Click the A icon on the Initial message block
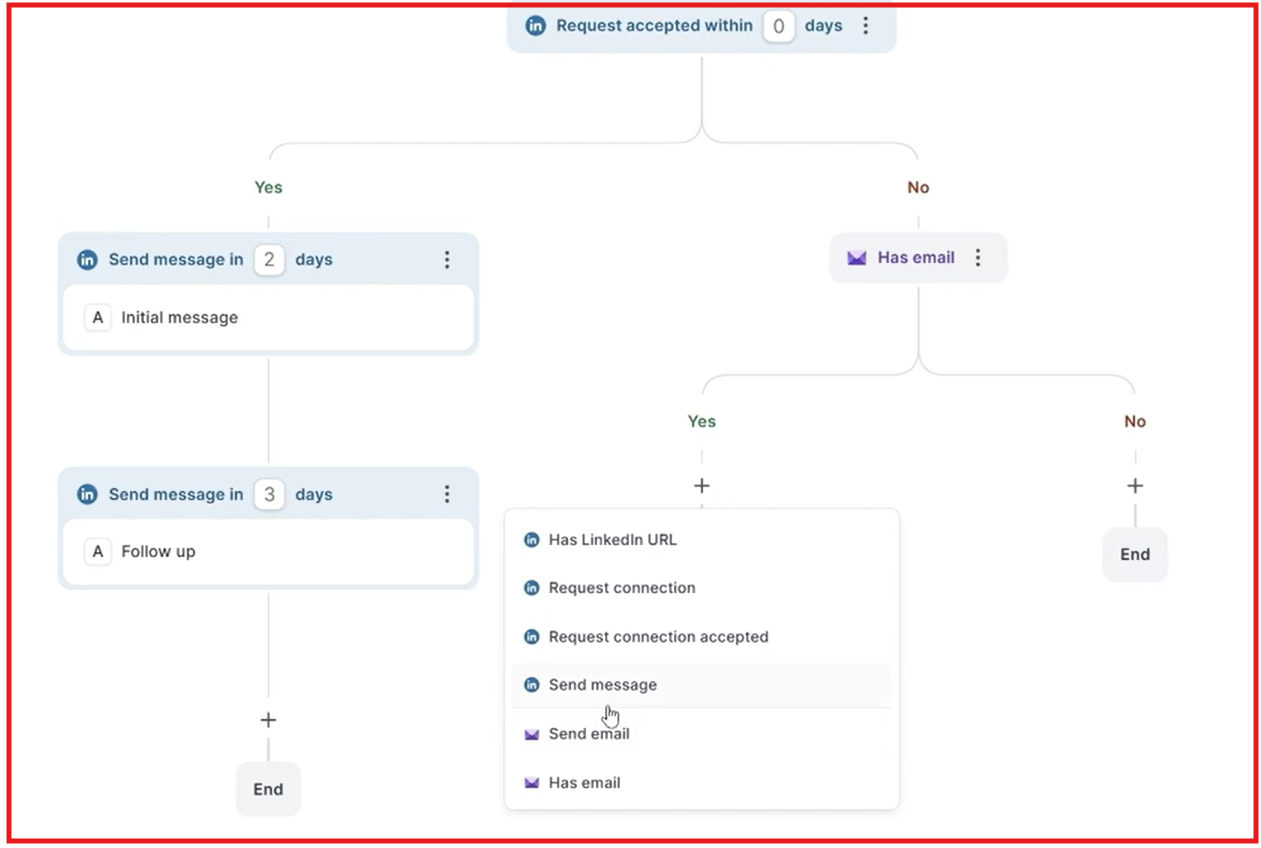 (x=97, y=317)
